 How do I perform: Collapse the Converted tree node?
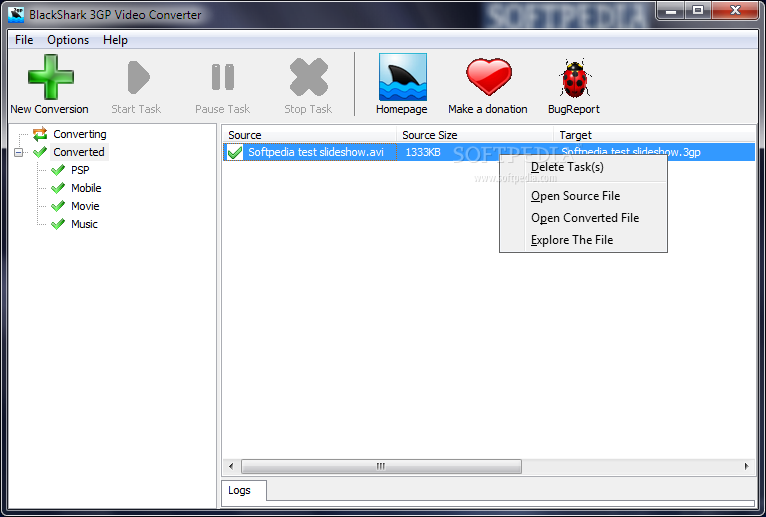(19, 152)
